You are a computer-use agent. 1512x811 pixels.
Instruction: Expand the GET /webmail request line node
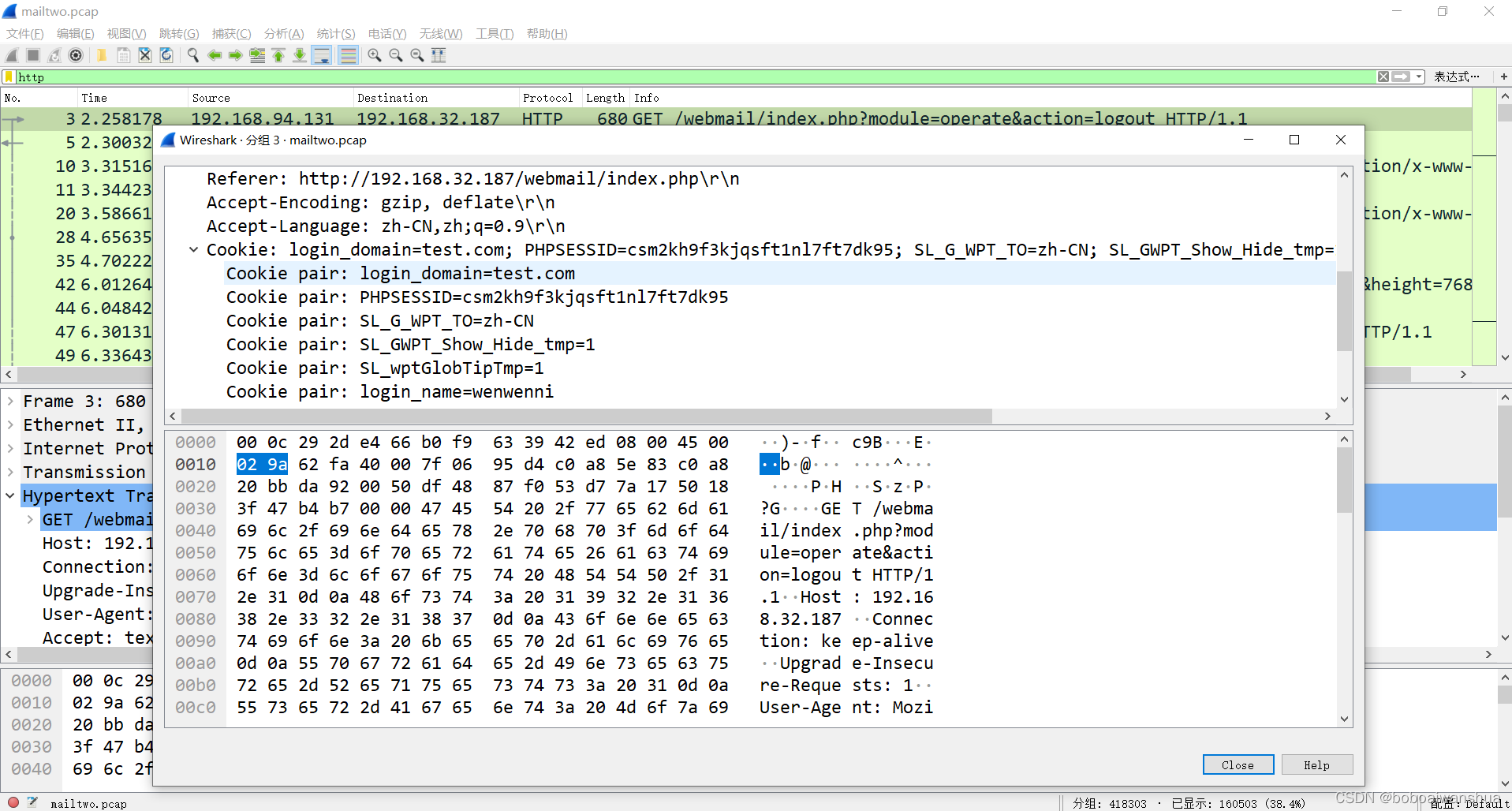30,520
